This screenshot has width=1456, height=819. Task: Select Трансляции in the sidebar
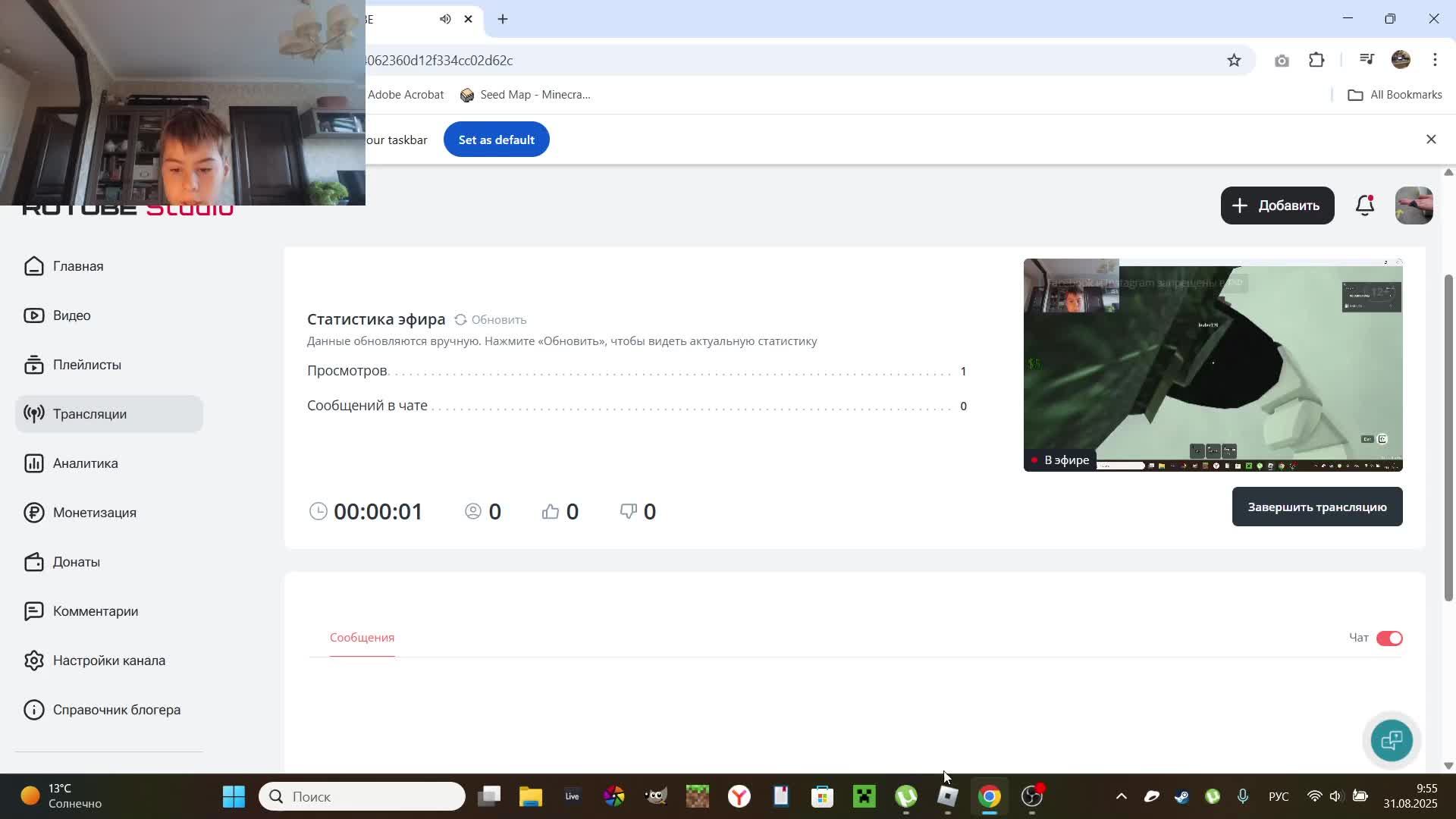[109, 414]
